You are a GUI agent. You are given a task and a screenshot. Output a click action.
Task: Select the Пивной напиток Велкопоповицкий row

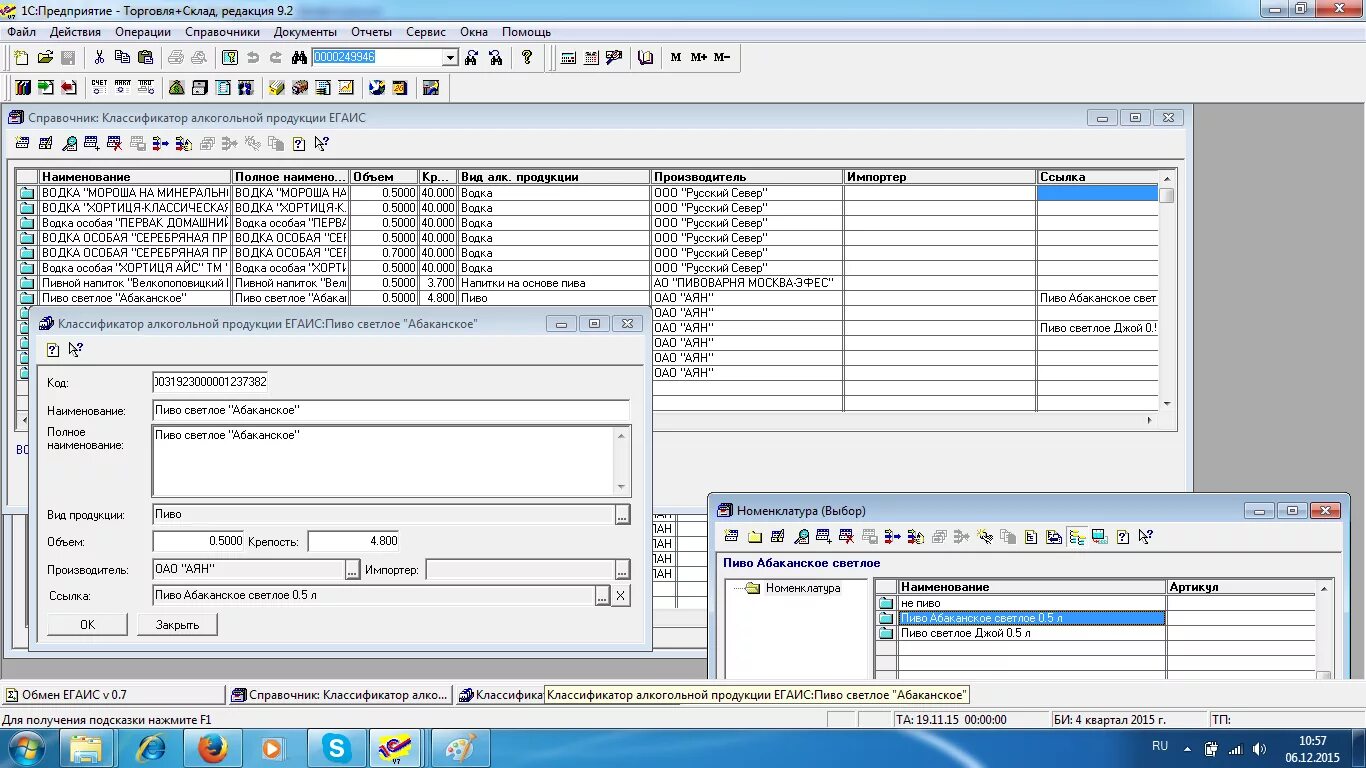(x=587, y=283)
